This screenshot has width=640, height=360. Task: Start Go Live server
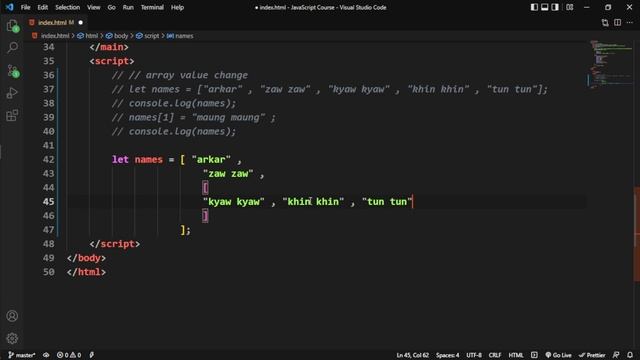(x=558, y=355)
